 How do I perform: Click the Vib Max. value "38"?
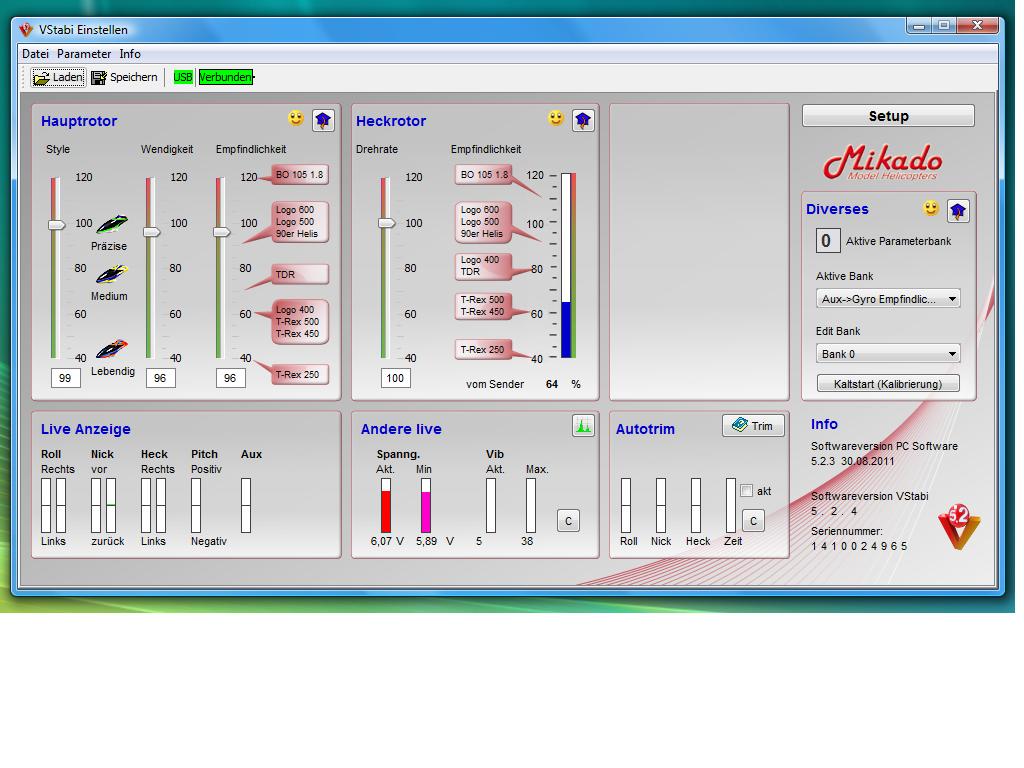pos(527,541)
